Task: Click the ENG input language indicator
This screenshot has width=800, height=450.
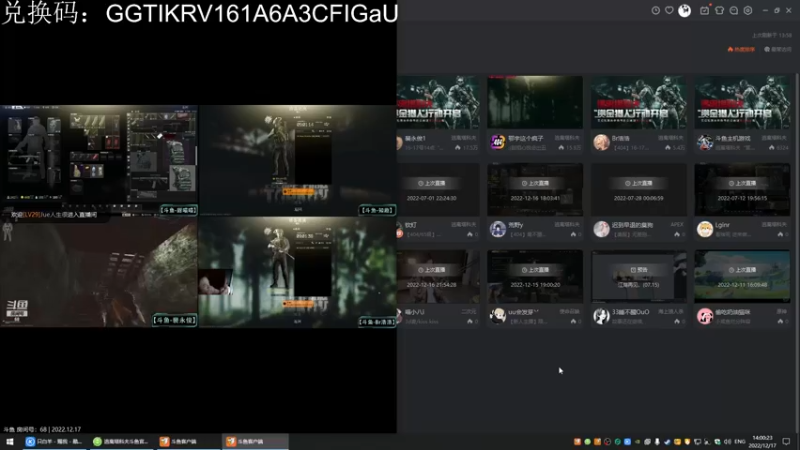Action: click(x=740, y=442)
